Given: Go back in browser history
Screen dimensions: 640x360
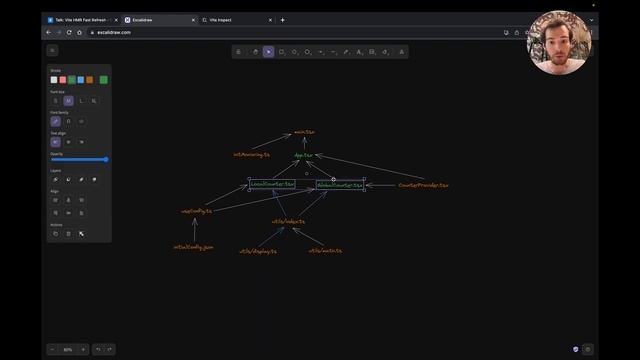Looking at the screenshot, I should pyautogui.click(x=49, y=32).
